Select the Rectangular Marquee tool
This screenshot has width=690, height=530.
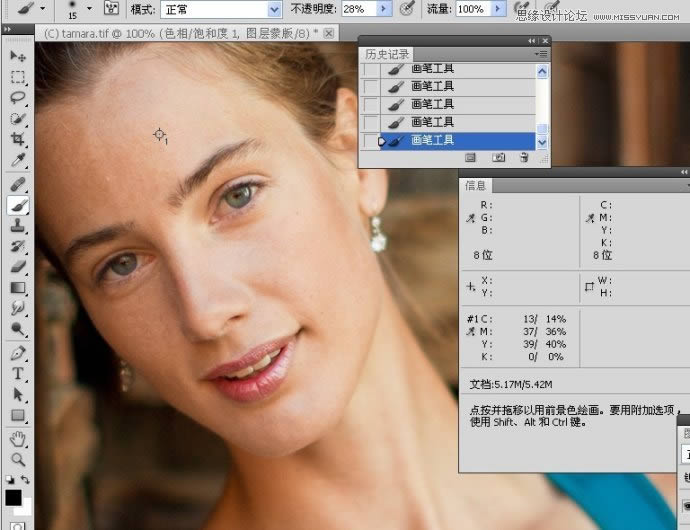[x=18, y=77]
